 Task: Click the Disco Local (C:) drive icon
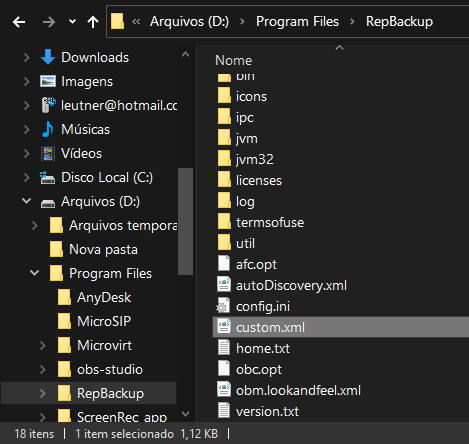pyautogui.click(x=48, y=177)
